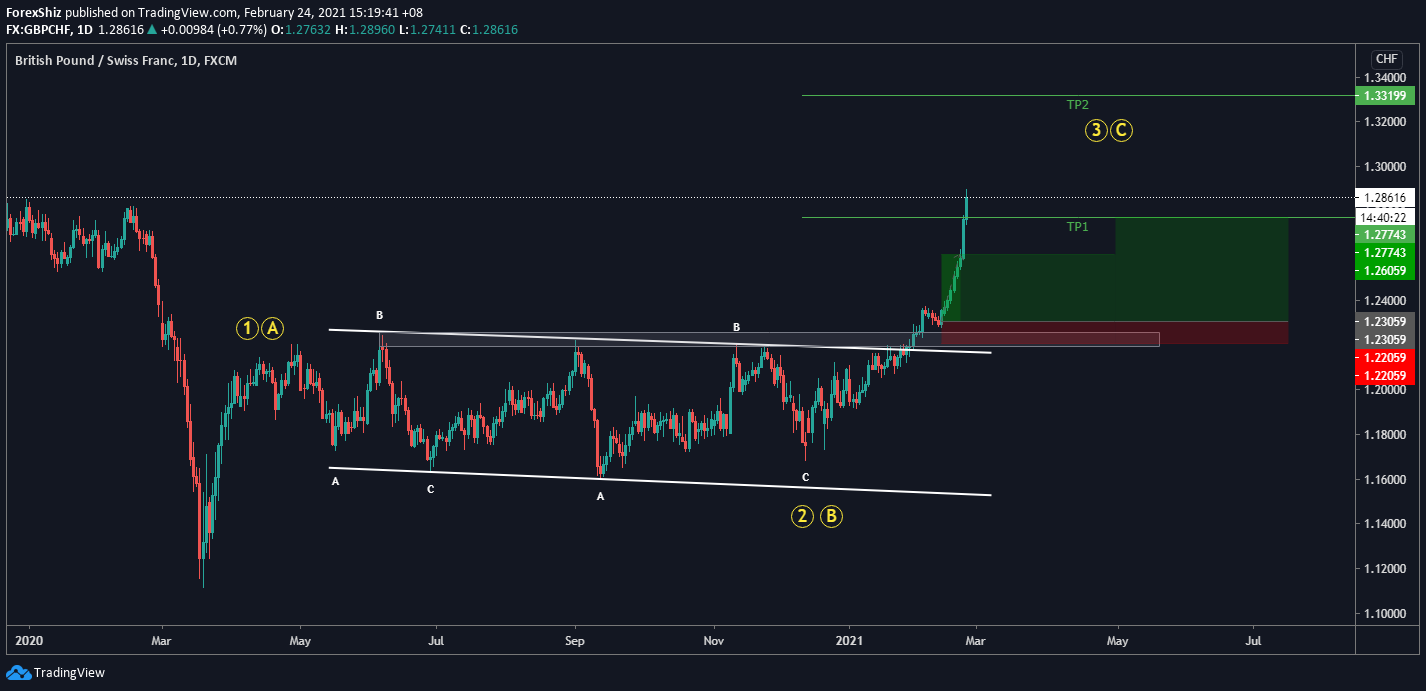The image size is (1426, 691).
Task: Click the 1.32000 price axis label
Action: (x=1384, y=122)
